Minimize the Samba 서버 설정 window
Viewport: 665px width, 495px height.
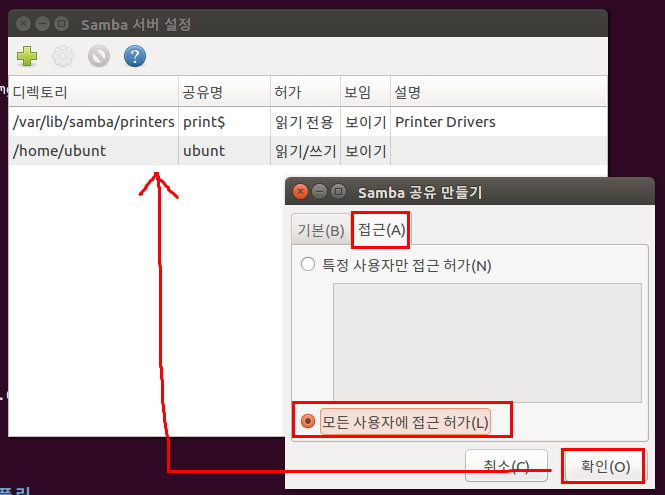(42, 23)
